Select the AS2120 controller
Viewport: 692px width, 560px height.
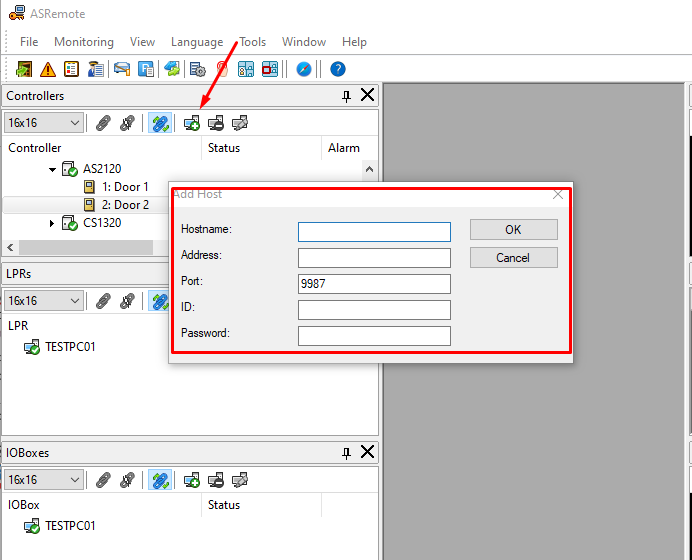tap(102, 169)
